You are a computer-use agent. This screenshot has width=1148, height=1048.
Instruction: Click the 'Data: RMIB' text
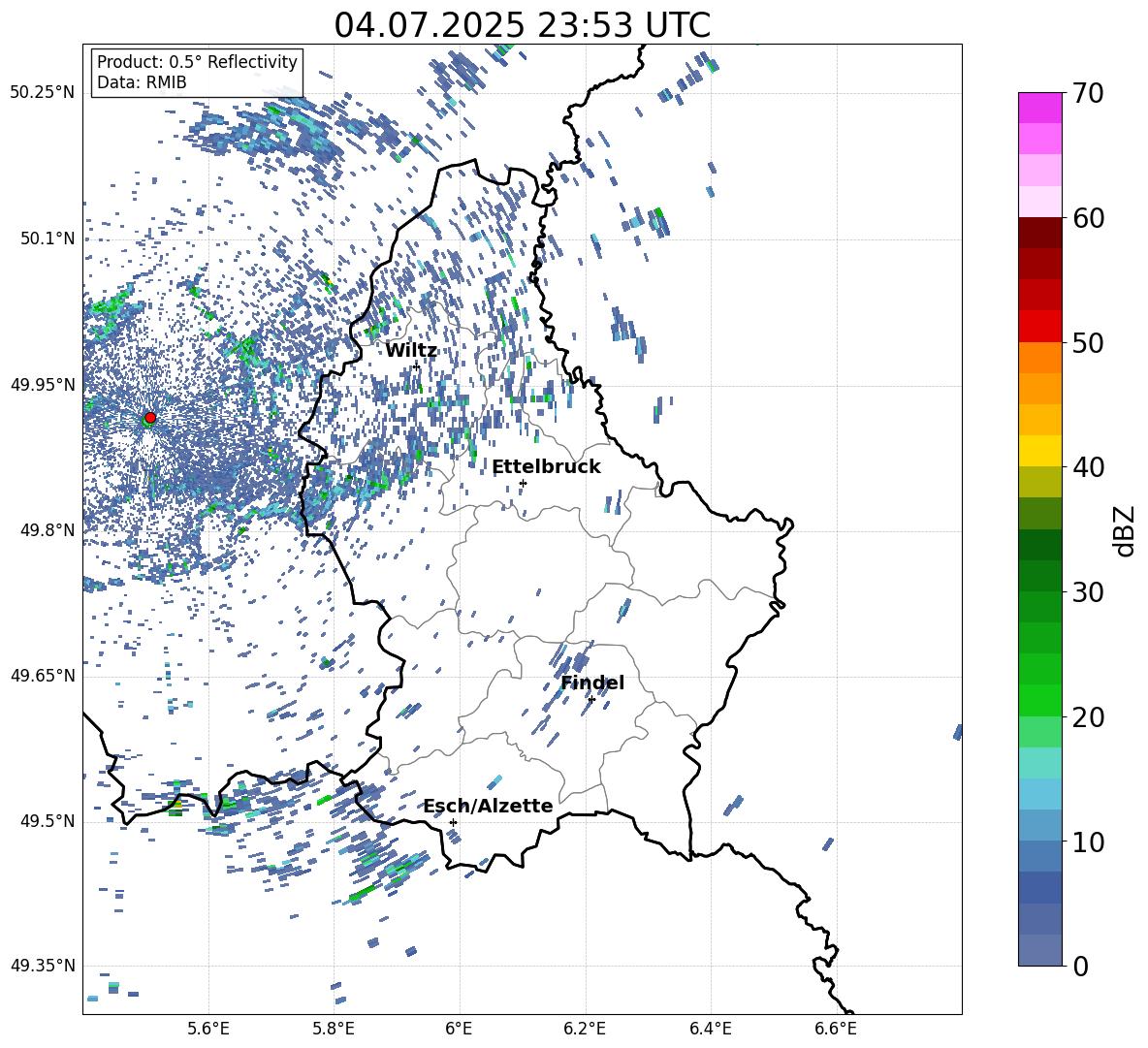(142, 82)
